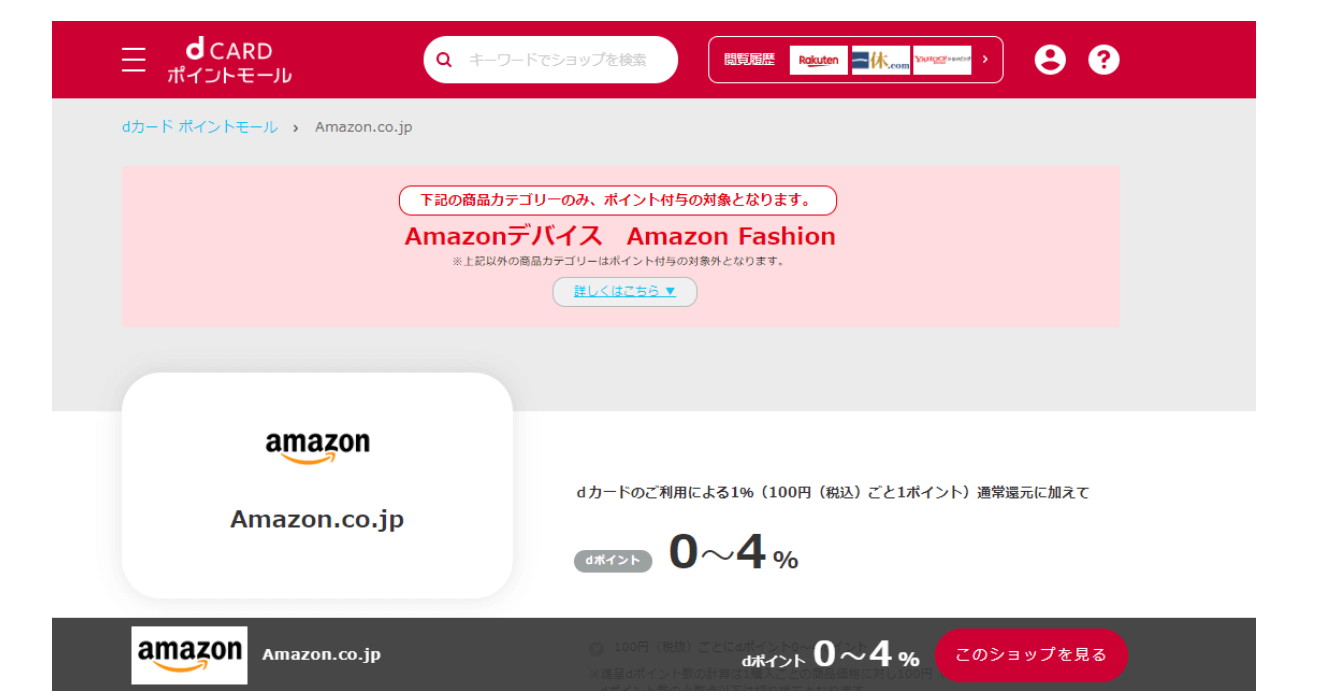The width and height of the screenshot is (1328, 696).
Task: Open Yahoo! shopping from browsing history
Action: (x=942, y=60)
